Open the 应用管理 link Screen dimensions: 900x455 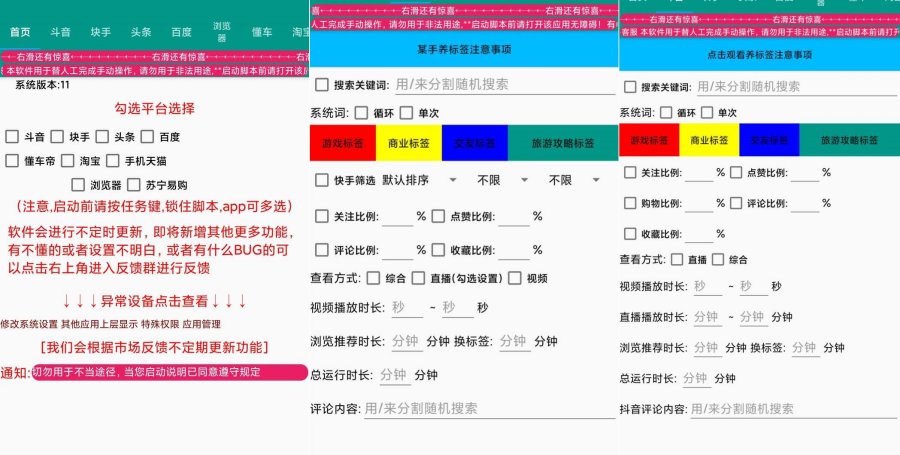coord(201,324)
